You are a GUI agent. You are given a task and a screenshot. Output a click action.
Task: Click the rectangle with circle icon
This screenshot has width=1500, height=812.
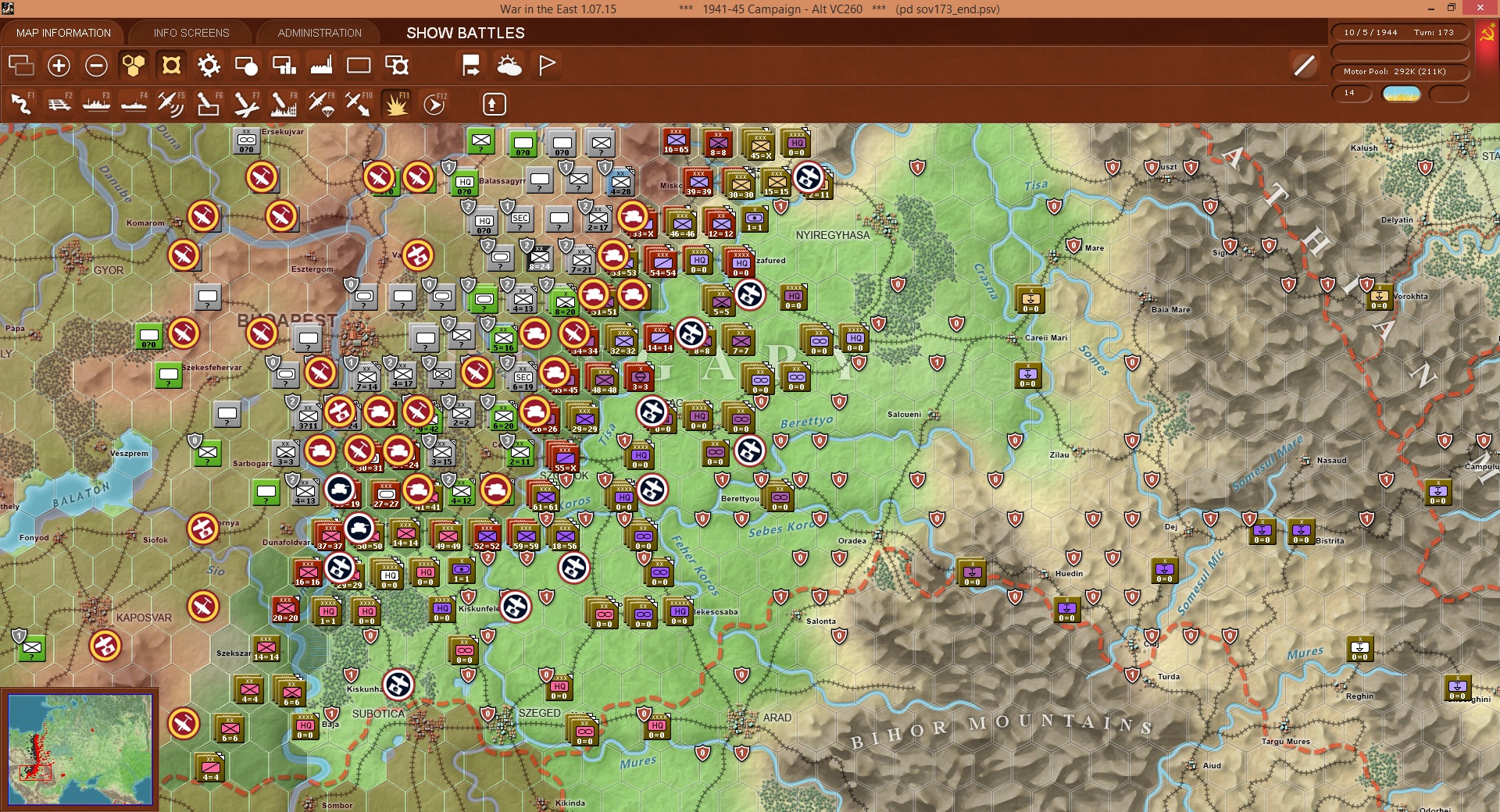click(x=246, y=66)
